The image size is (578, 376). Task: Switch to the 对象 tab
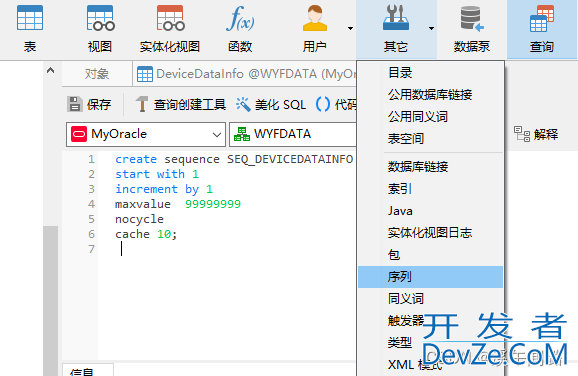click(97, 74)
